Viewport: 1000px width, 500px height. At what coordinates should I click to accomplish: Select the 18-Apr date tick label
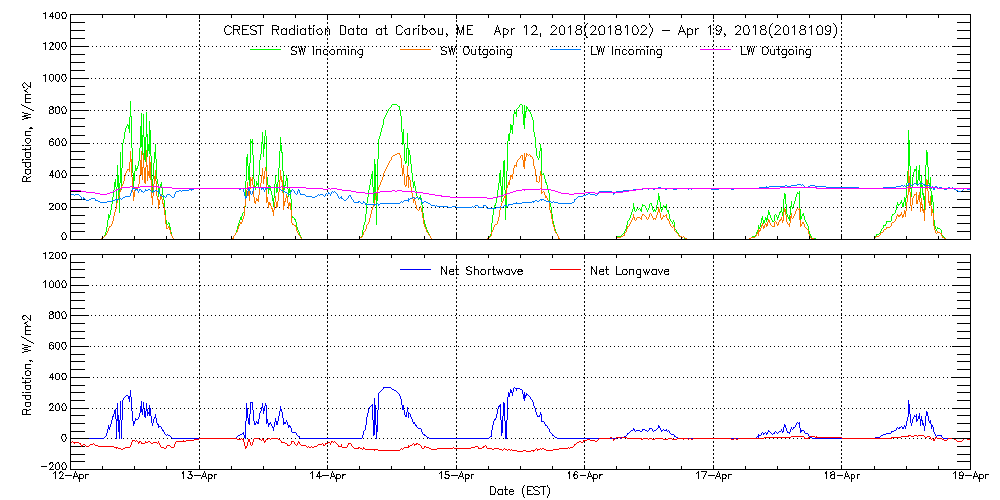point(842,477)
